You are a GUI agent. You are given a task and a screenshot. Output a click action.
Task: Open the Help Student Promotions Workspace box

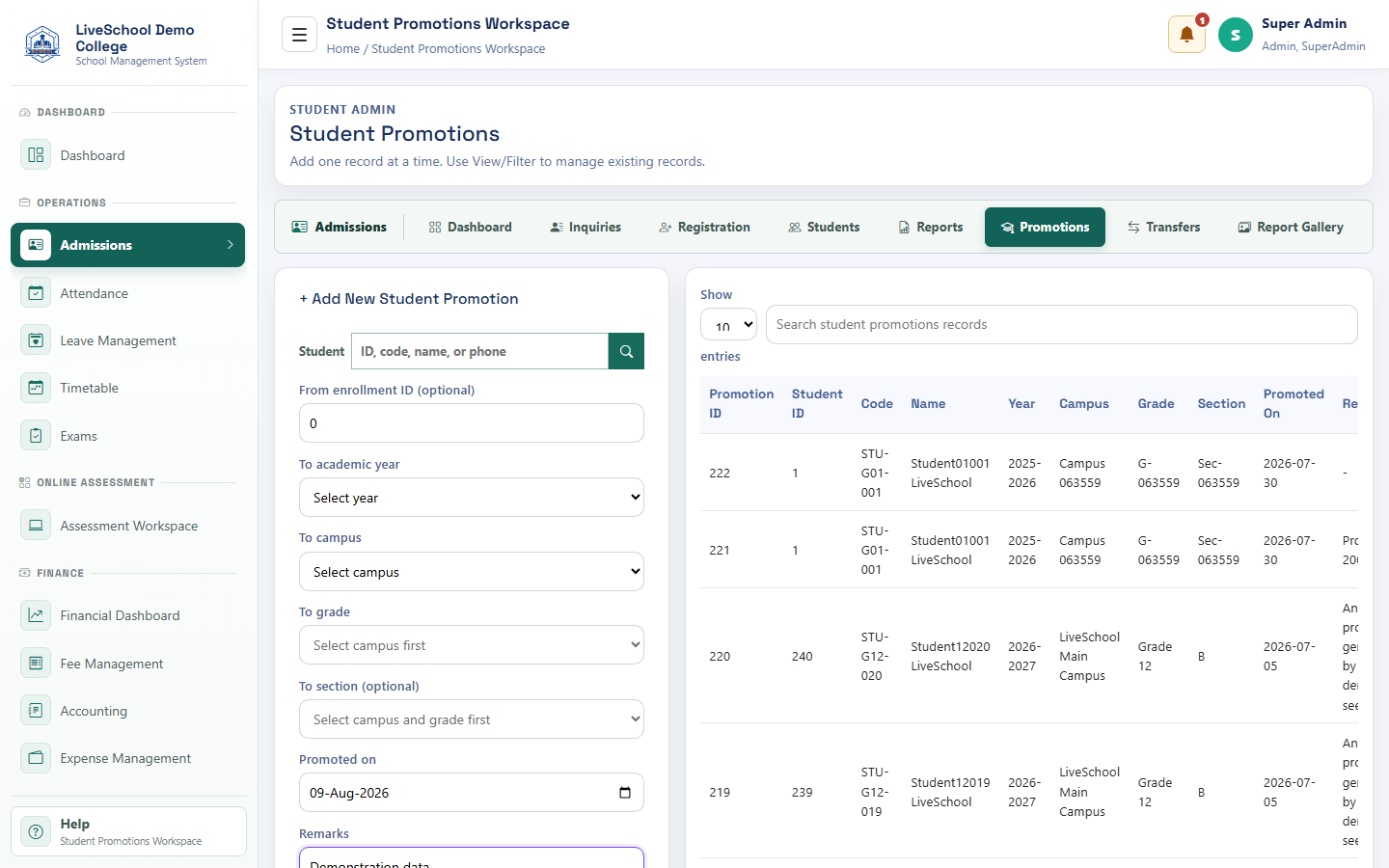(128, 831)
